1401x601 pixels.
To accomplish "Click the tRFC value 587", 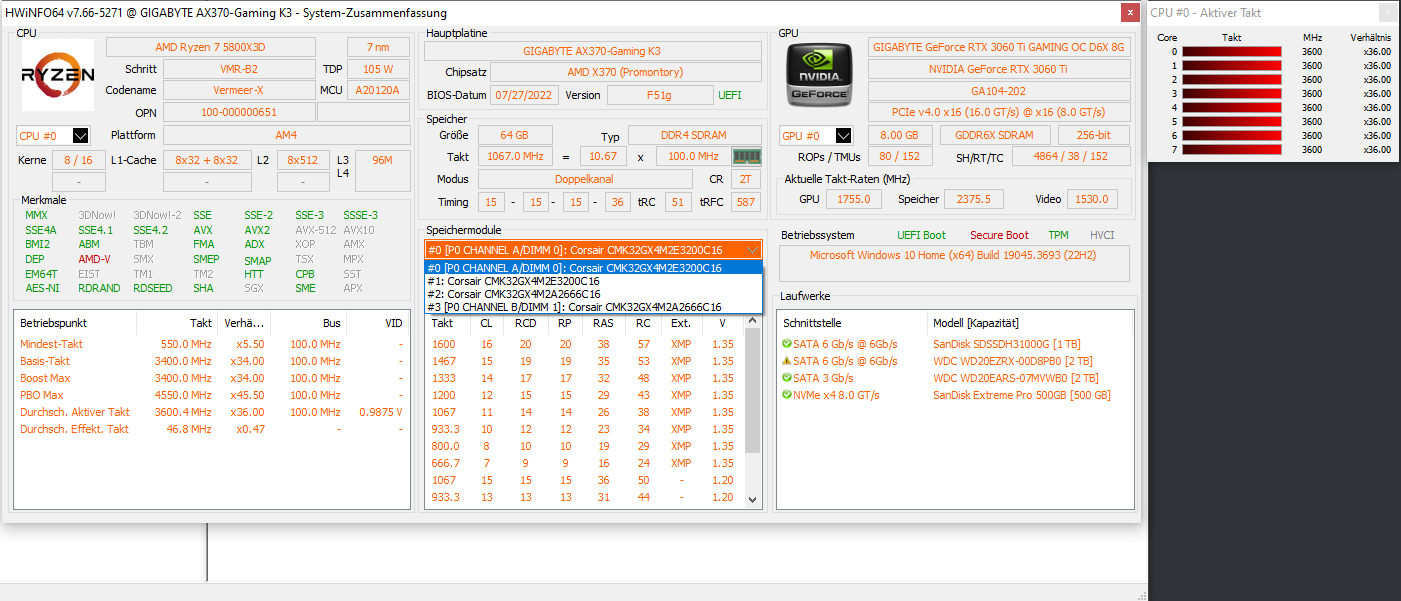I will coord(745,201).
